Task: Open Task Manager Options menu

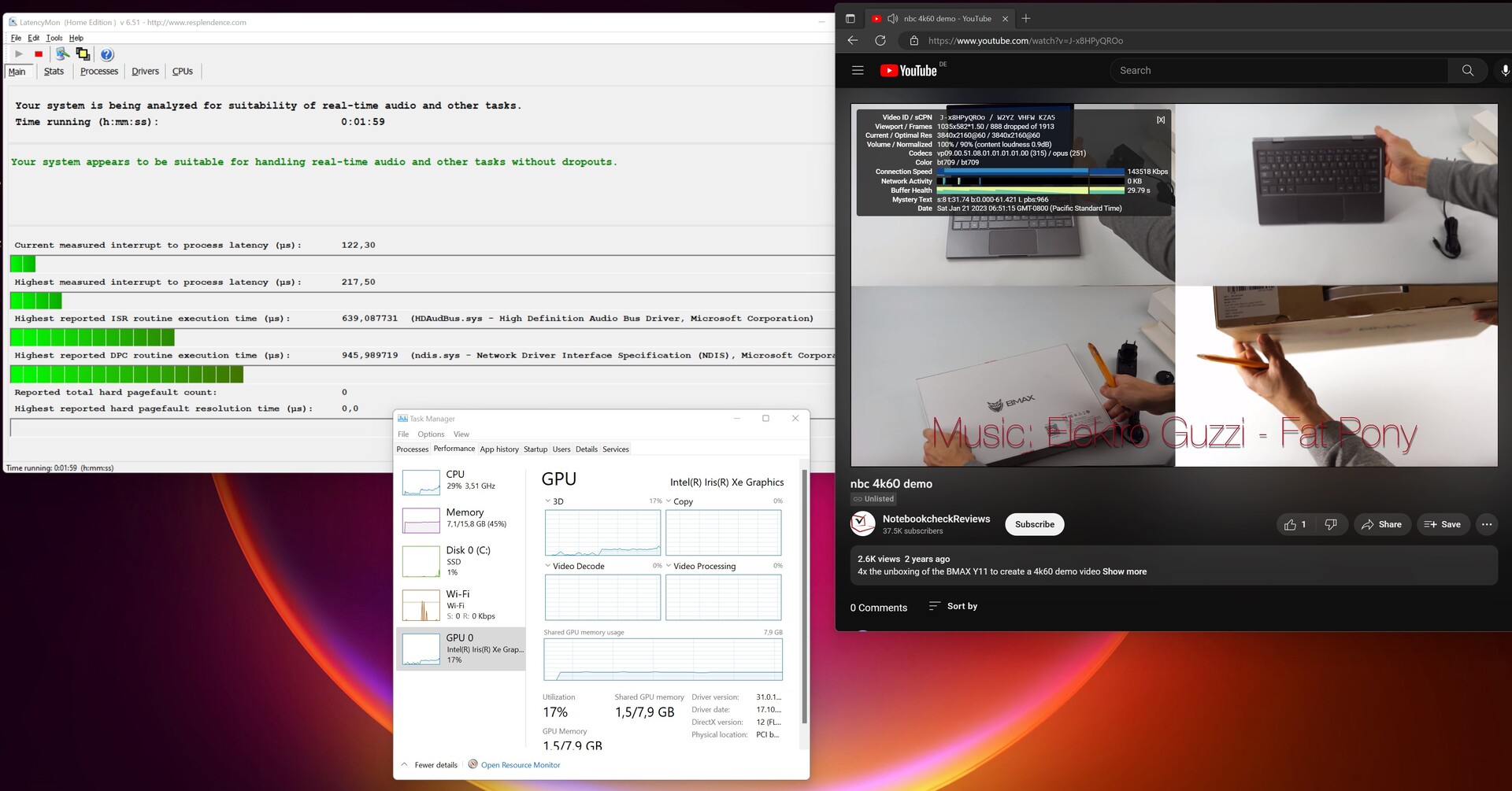Action: 431,434
